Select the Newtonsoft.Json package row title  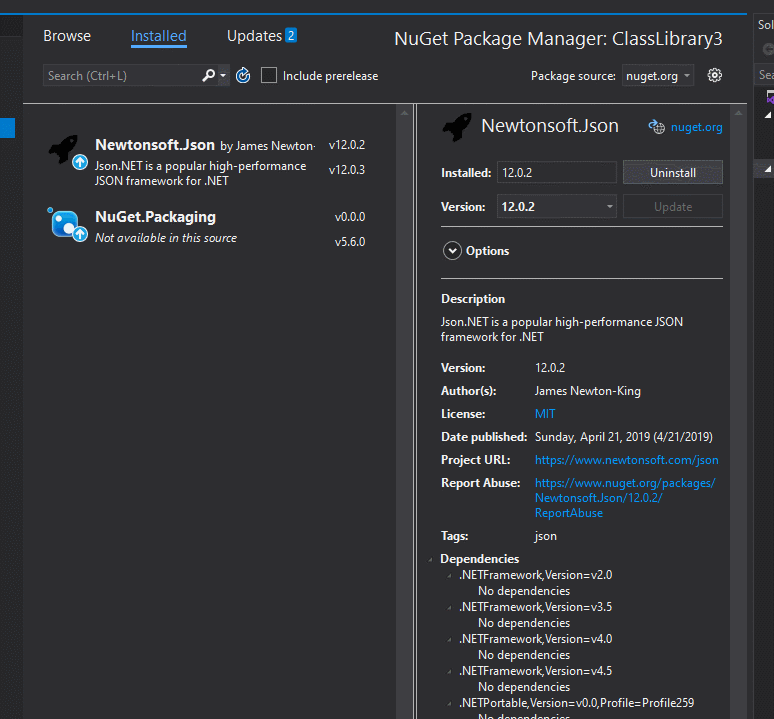[155, 145]
